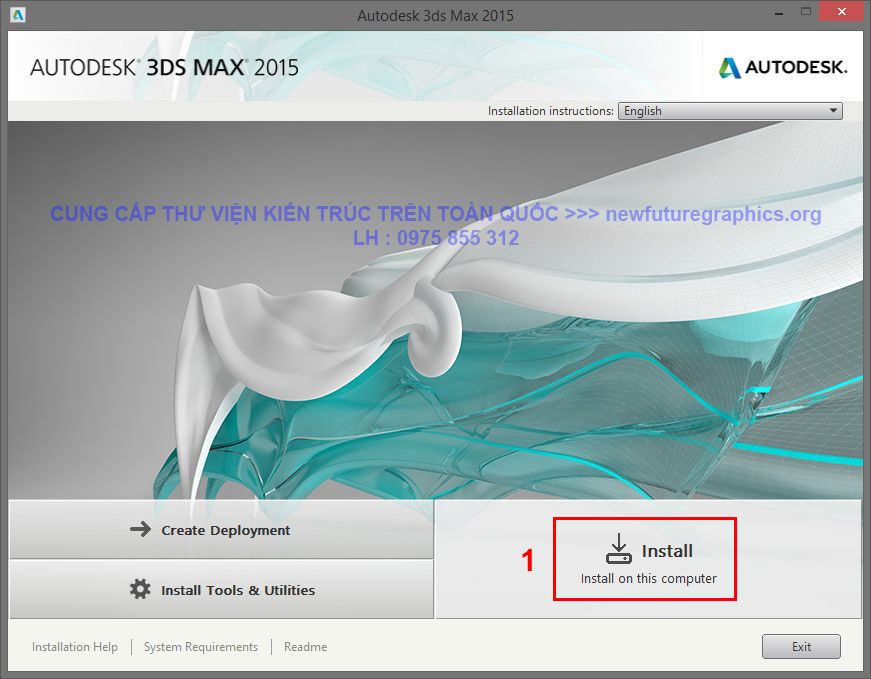Minimize the installer window
This screenshot has width=871, height=679.
tap(779, 13)
